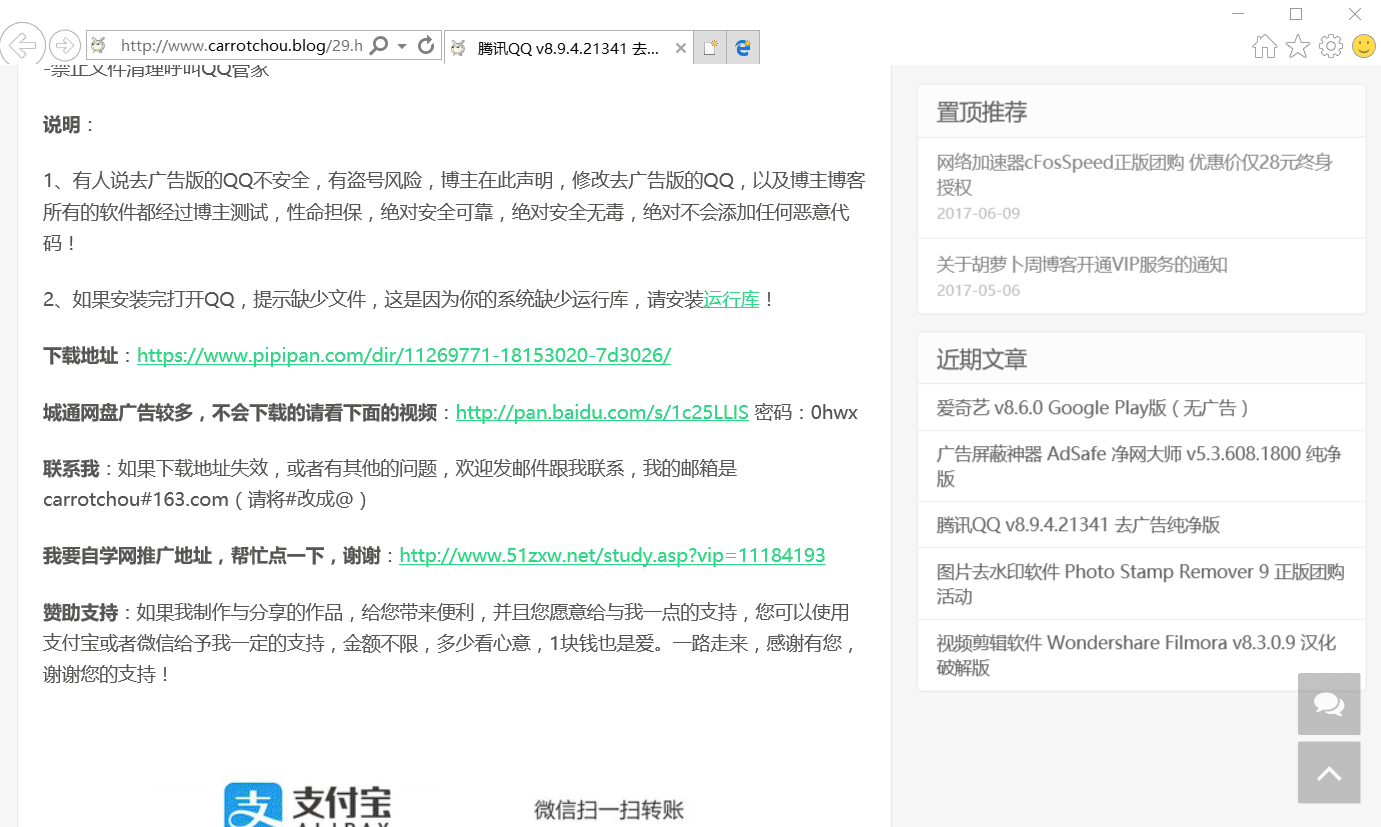Minimize the browser window

[x=1238, y=14]
